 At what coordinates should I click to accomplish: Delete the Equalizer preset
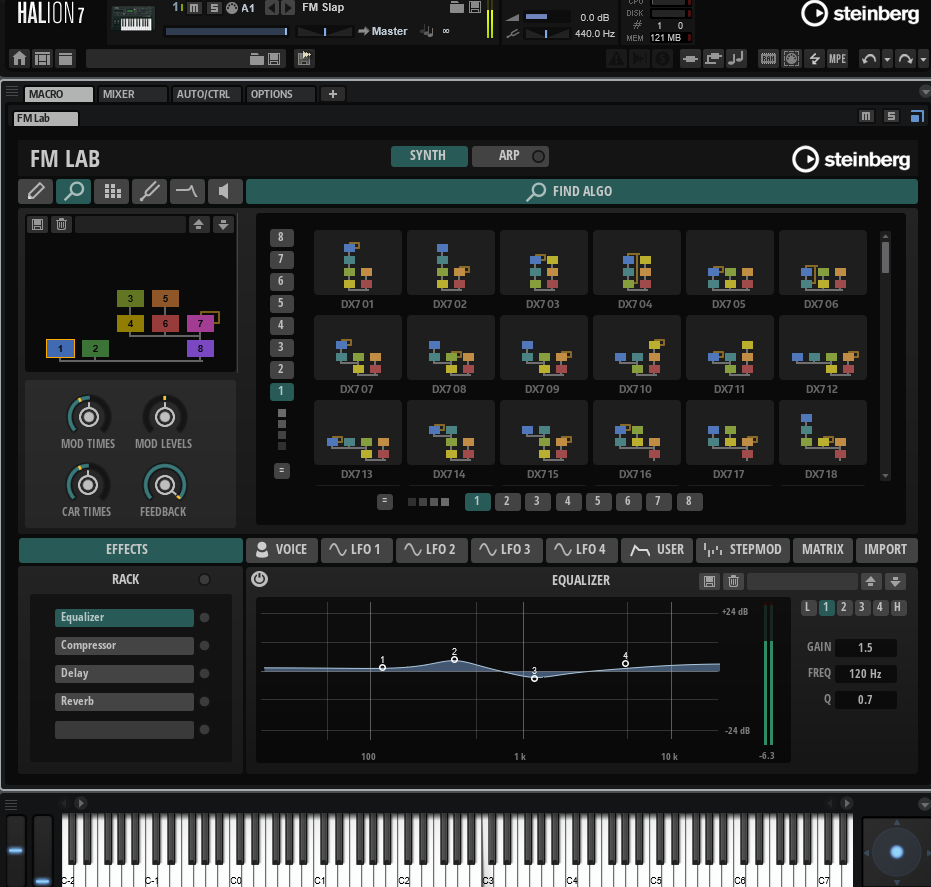point(734,581)
